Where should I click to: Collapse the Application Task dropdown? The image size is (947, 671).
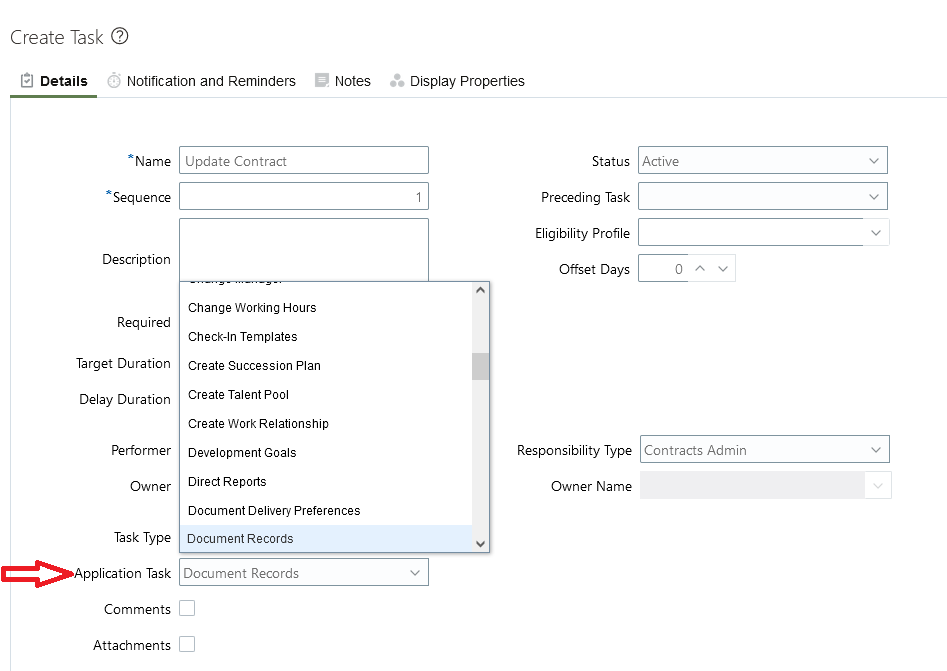pos(415,572)
